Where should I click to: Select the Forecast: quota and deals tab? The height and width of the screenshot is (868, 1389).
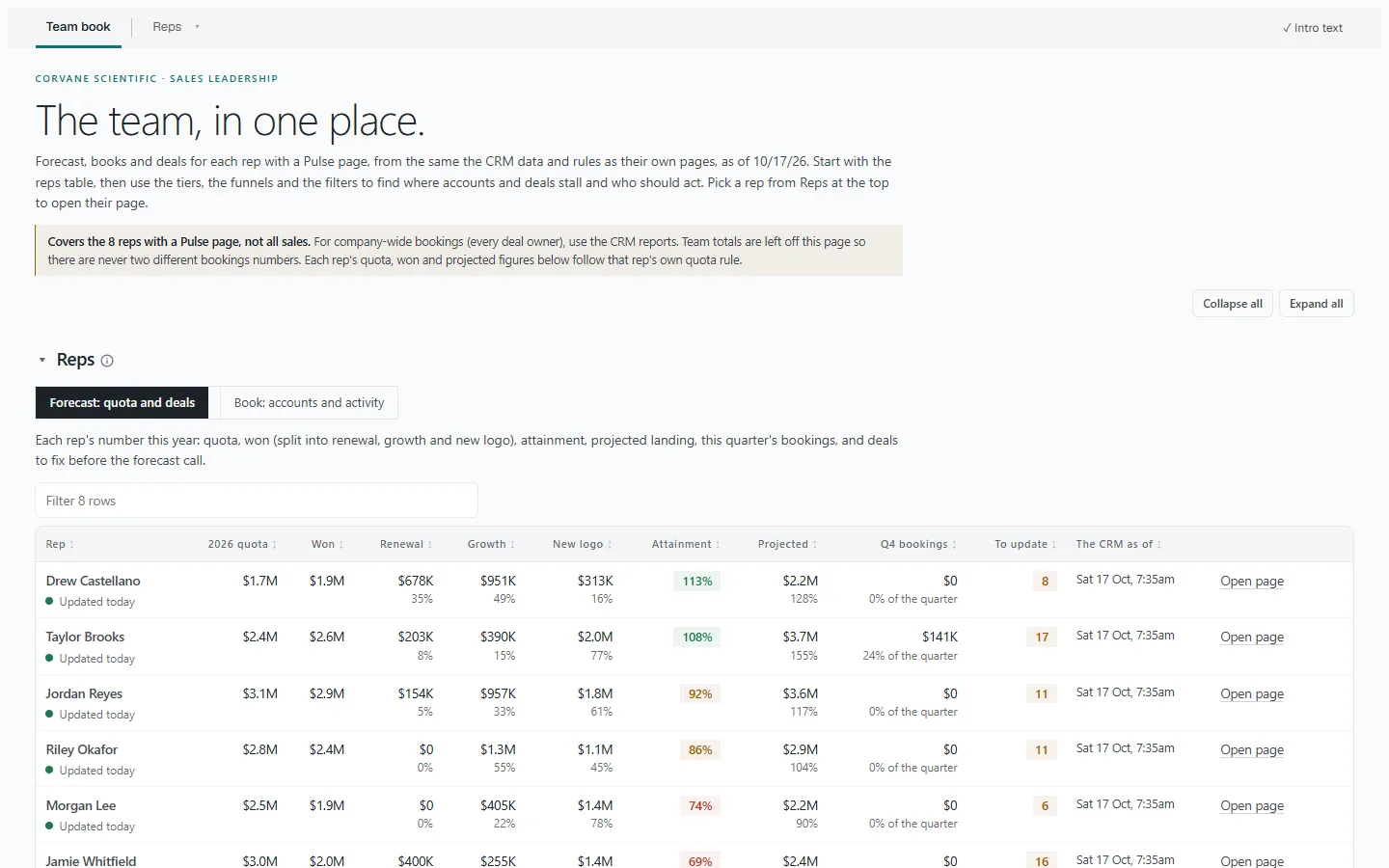(x=123, y=403)
